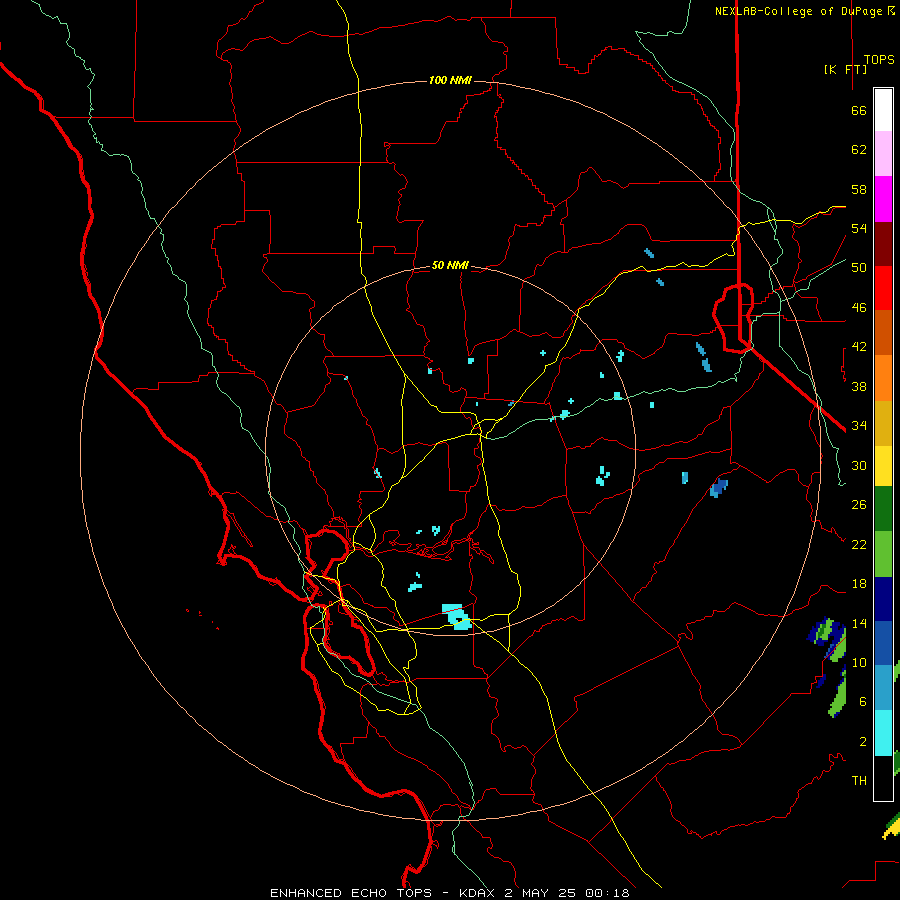This screenshot has width=900, height=900.
Task: Click the "TOPS" legend heading
Action: [x=879, y=60]
